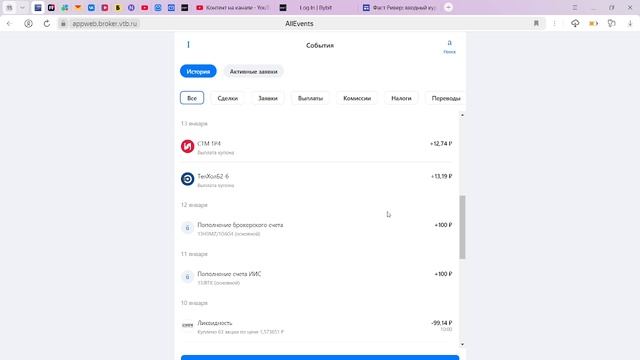Bookmark this page via the bookmark icon
The width and height of the screenshot is (640, 360).
[536, 24]
